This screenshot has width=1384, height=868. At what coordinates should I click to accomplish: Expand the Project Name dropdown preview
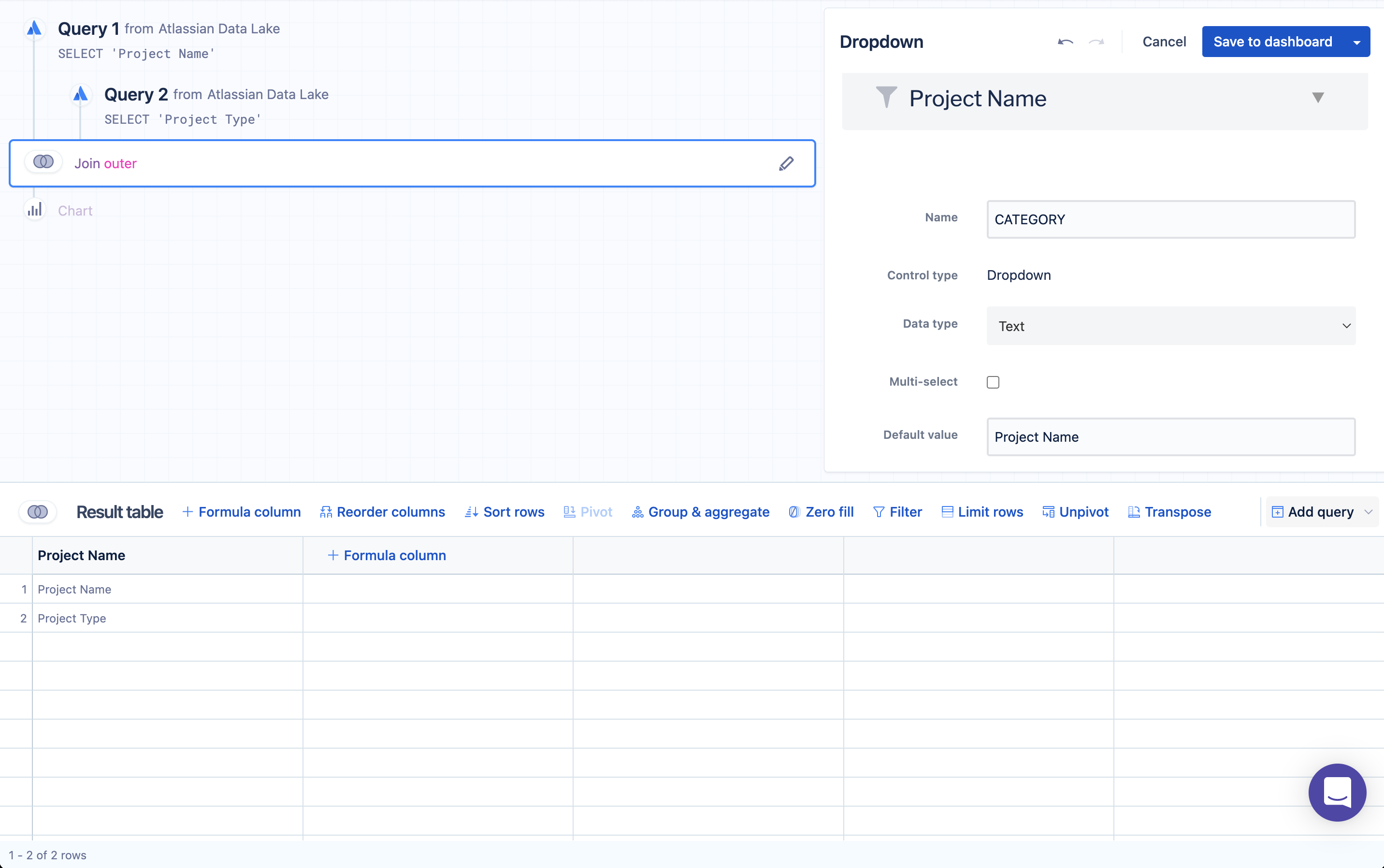click(x=1318, y=98)
